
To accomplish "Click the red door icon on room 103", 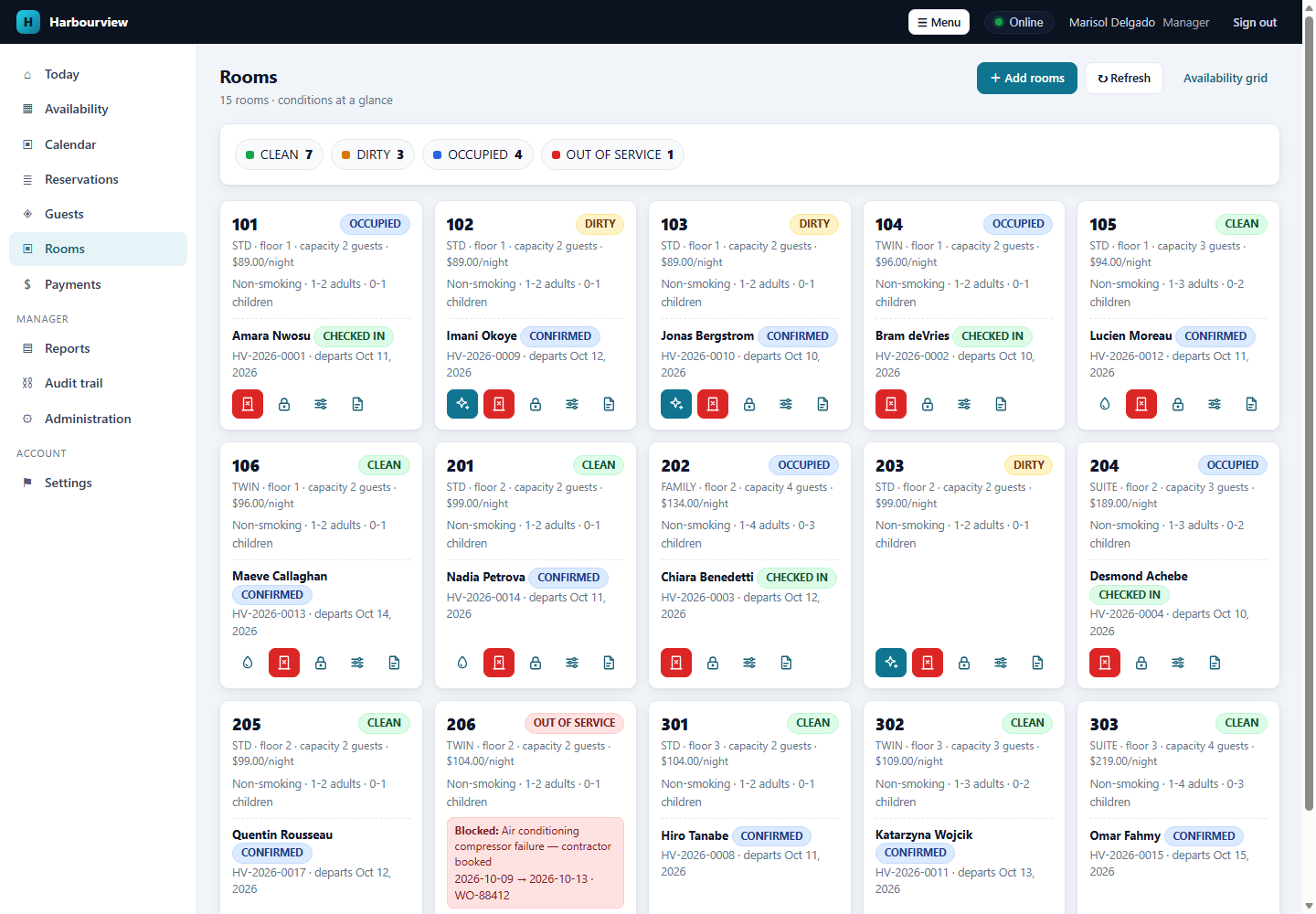I will coord(713,404).
